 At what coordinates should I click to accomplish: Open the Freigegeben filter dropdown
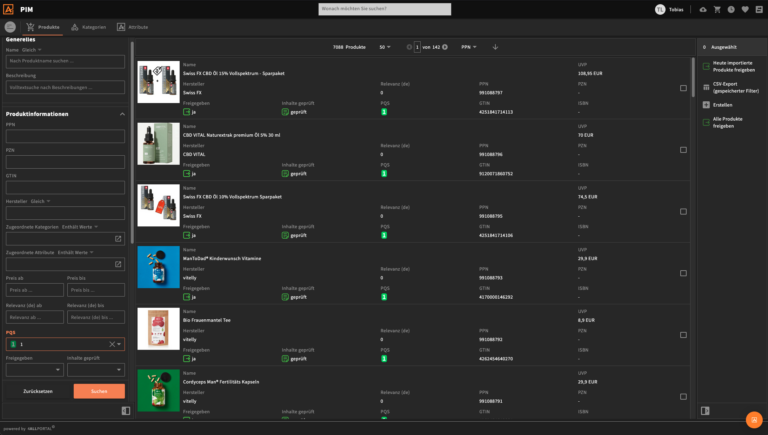[34, 370]
